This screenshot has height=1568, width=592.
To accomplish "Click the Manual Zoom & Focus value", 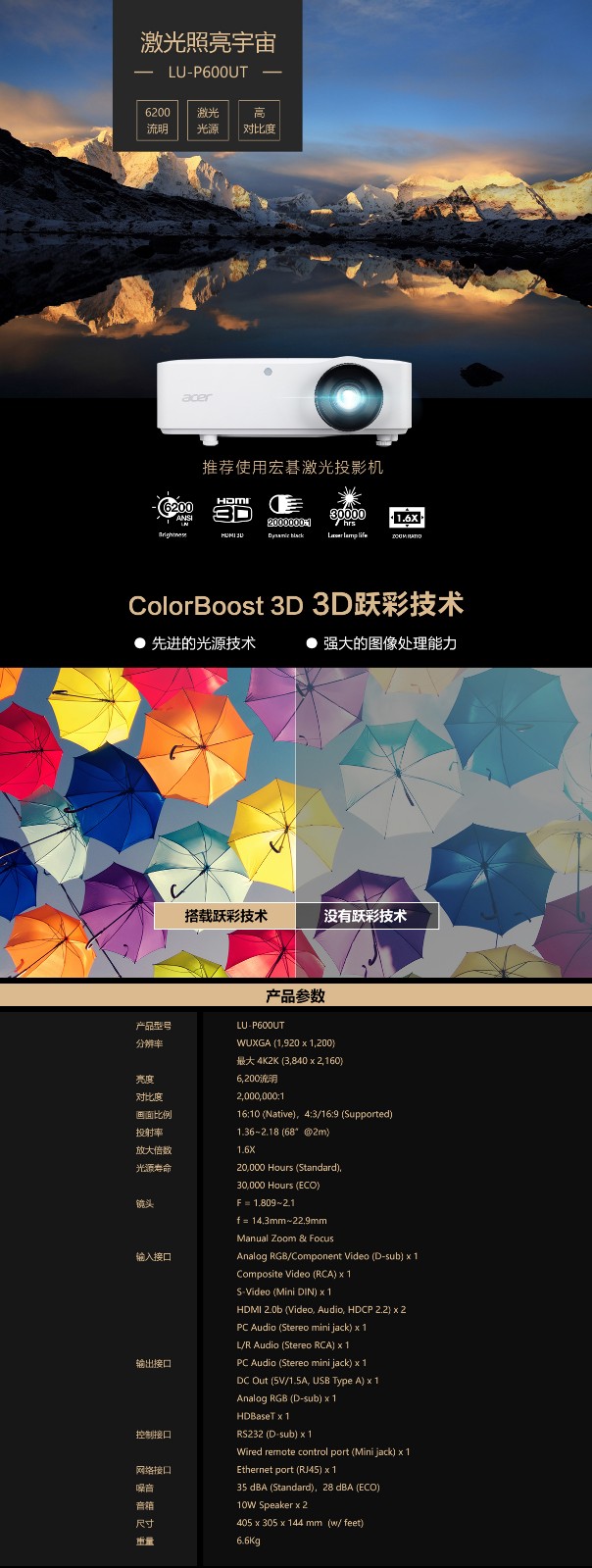I will (285, 1239).
